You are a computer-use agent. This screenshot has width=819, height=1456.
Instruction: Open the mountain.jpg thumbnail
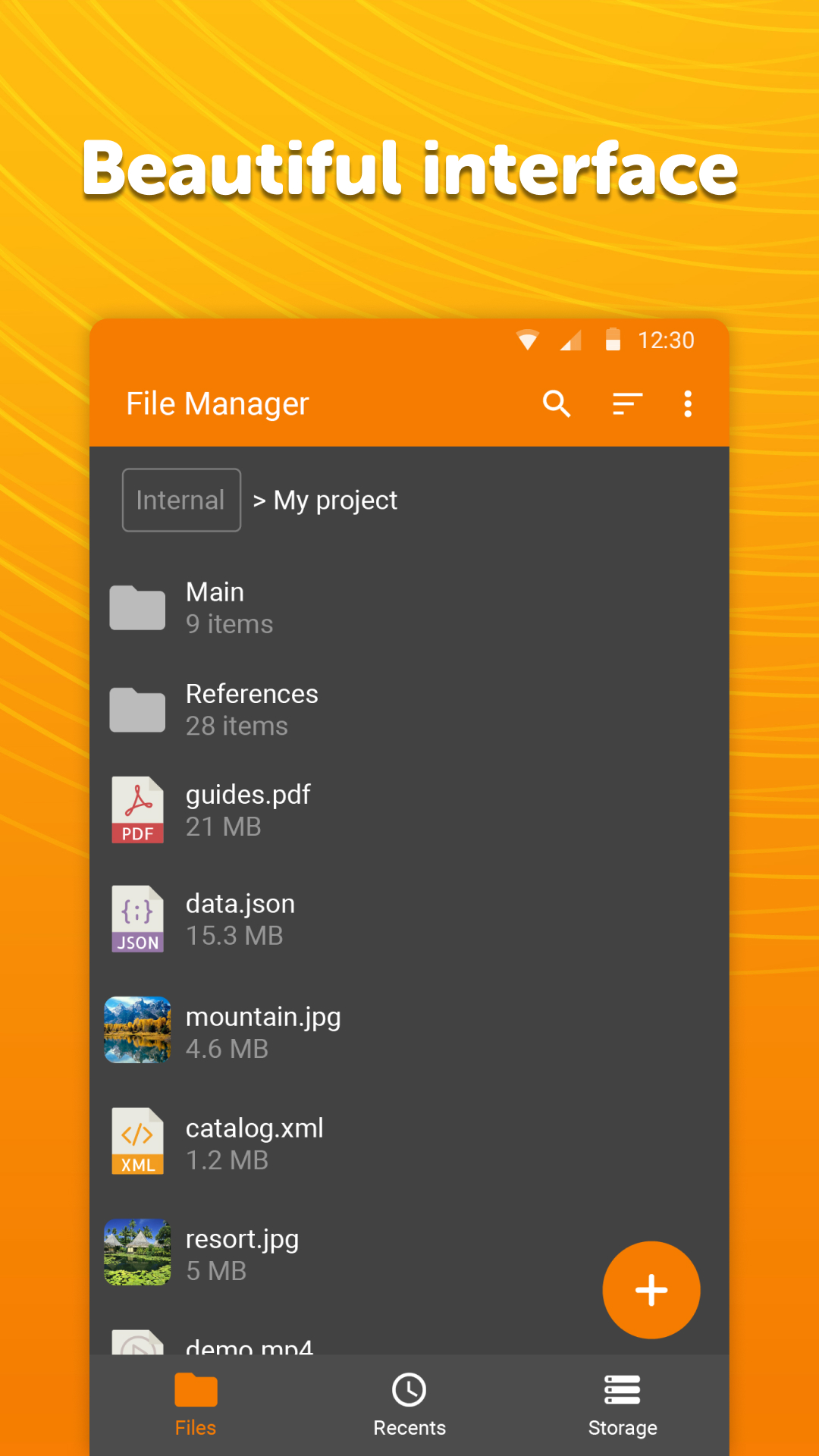[x=137, y=1030]
